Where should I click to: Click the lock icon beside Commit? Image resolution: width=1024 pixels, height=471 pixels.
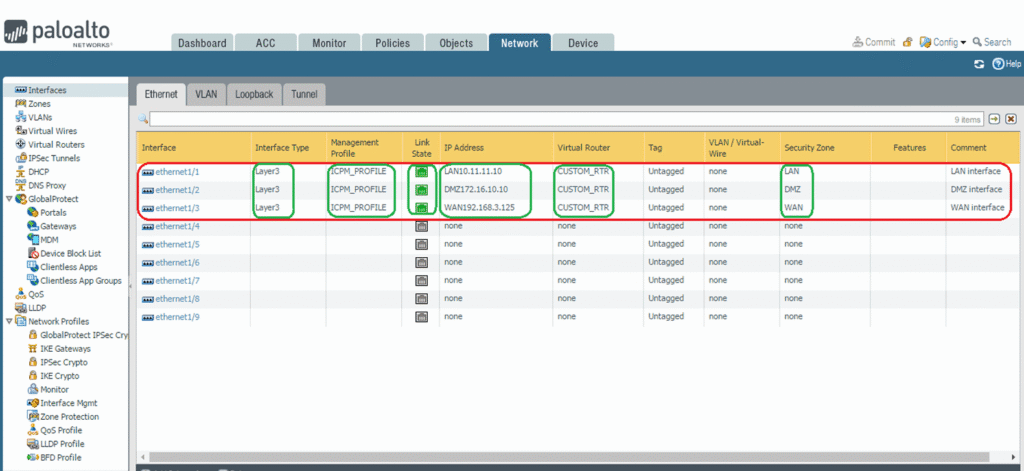click(907, 42)
